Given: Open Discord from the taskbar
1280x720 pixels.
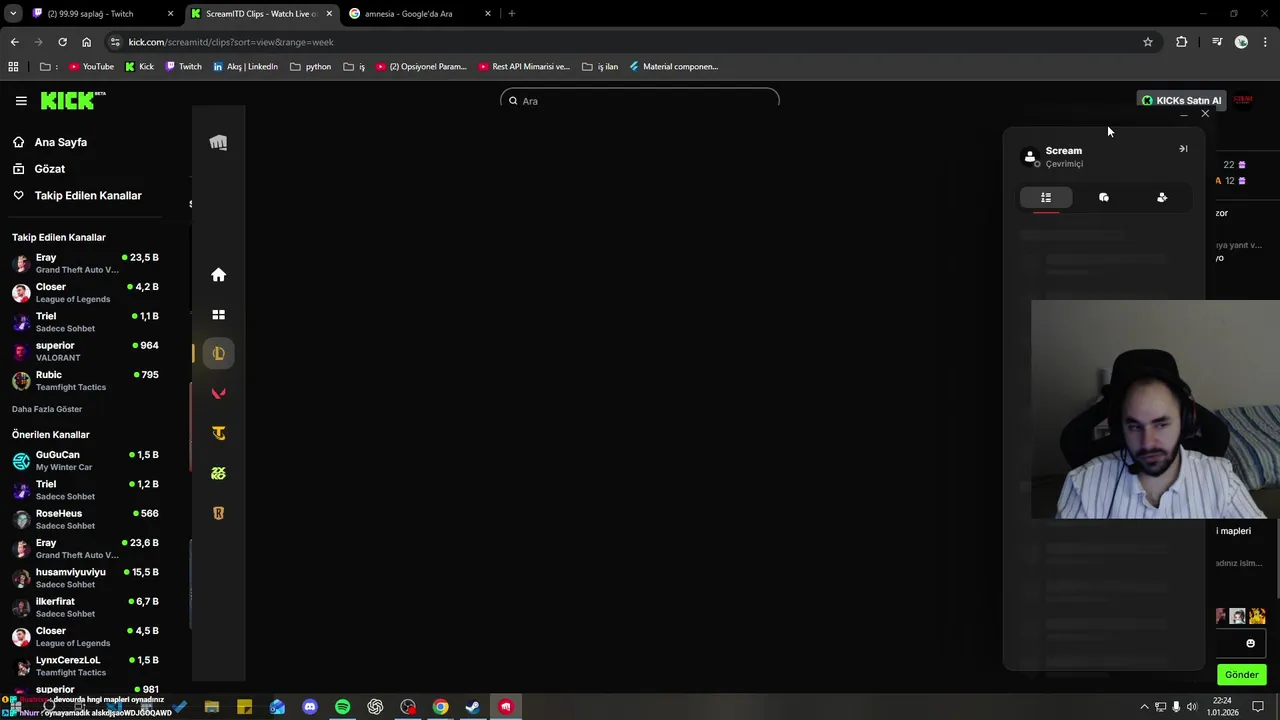Looking at the screenshot, I should (x=310, y=707).
